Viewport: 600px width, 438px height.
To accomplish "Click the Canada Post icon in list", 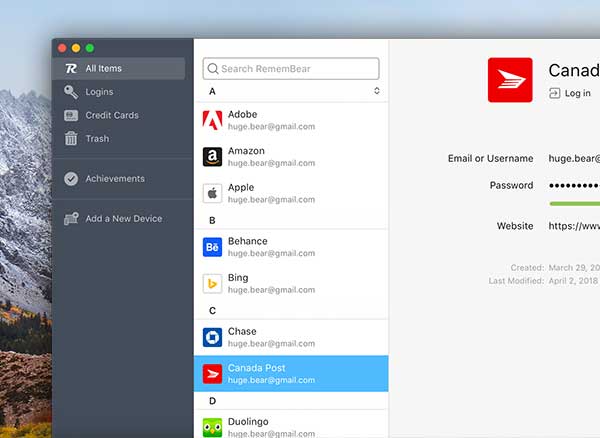I will [212, 374].
